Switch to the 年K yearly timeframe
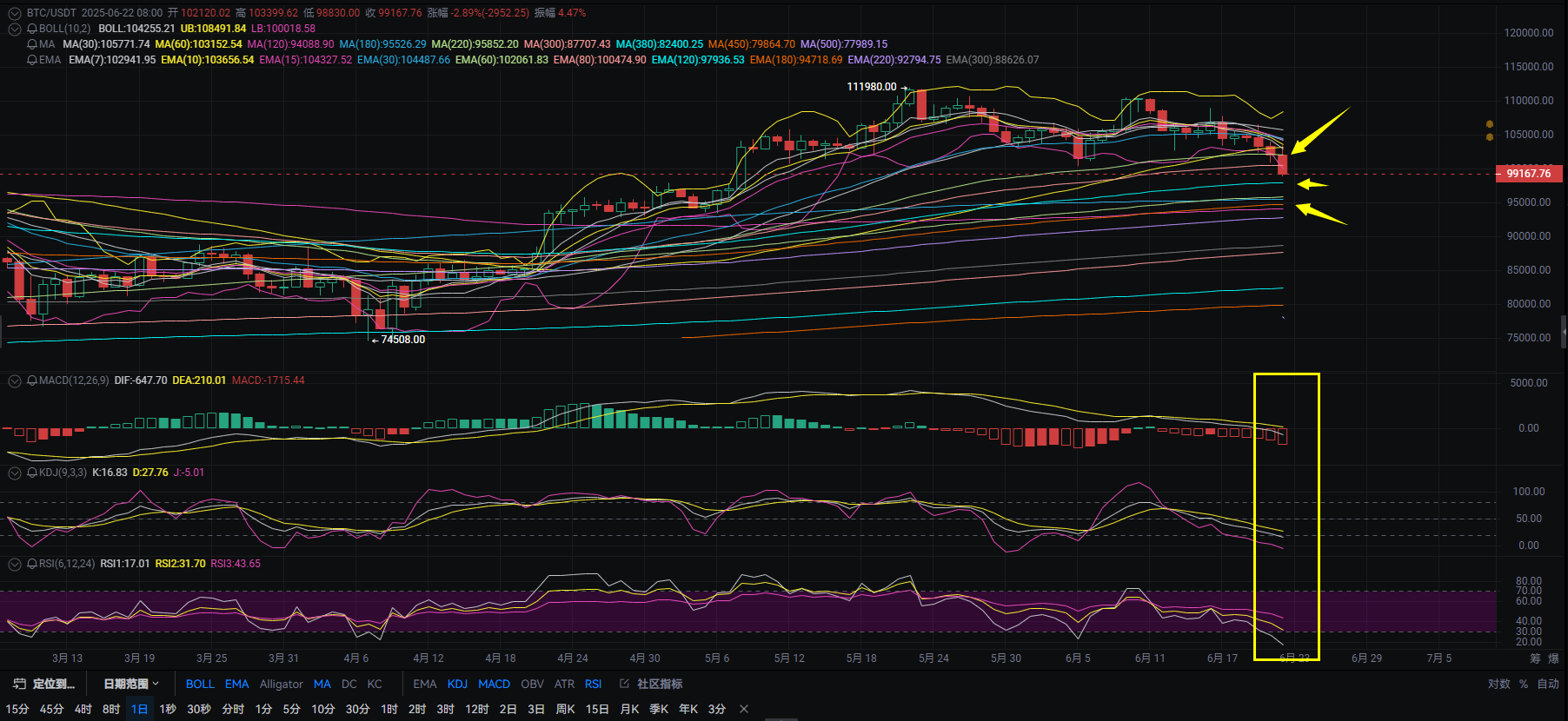This screenshot has width=1568, height=721. tap(688, 709)
